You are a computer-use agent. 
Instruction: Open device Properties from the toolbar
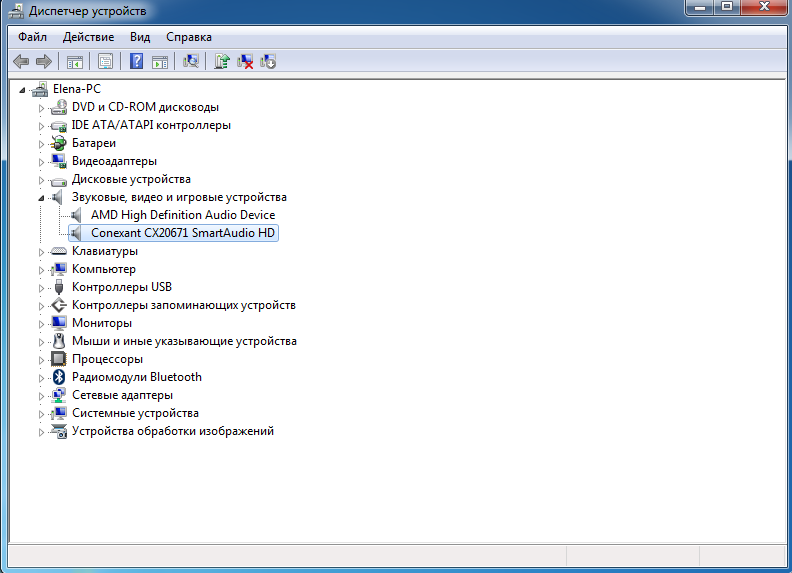pos(105,62)
